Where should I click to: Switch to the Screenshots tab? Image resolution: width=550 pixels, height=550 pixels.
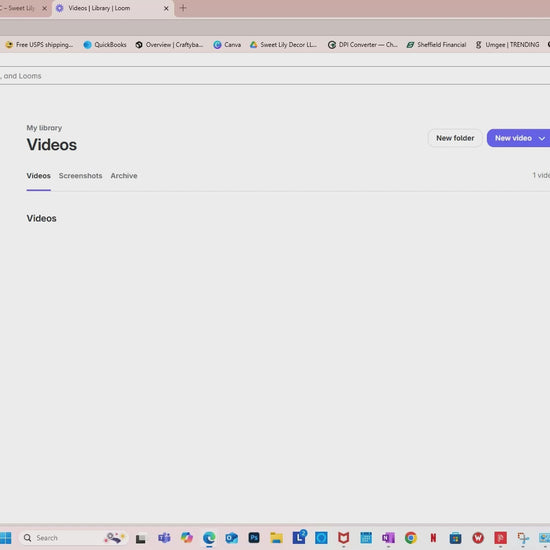click(x=80, y=176)
